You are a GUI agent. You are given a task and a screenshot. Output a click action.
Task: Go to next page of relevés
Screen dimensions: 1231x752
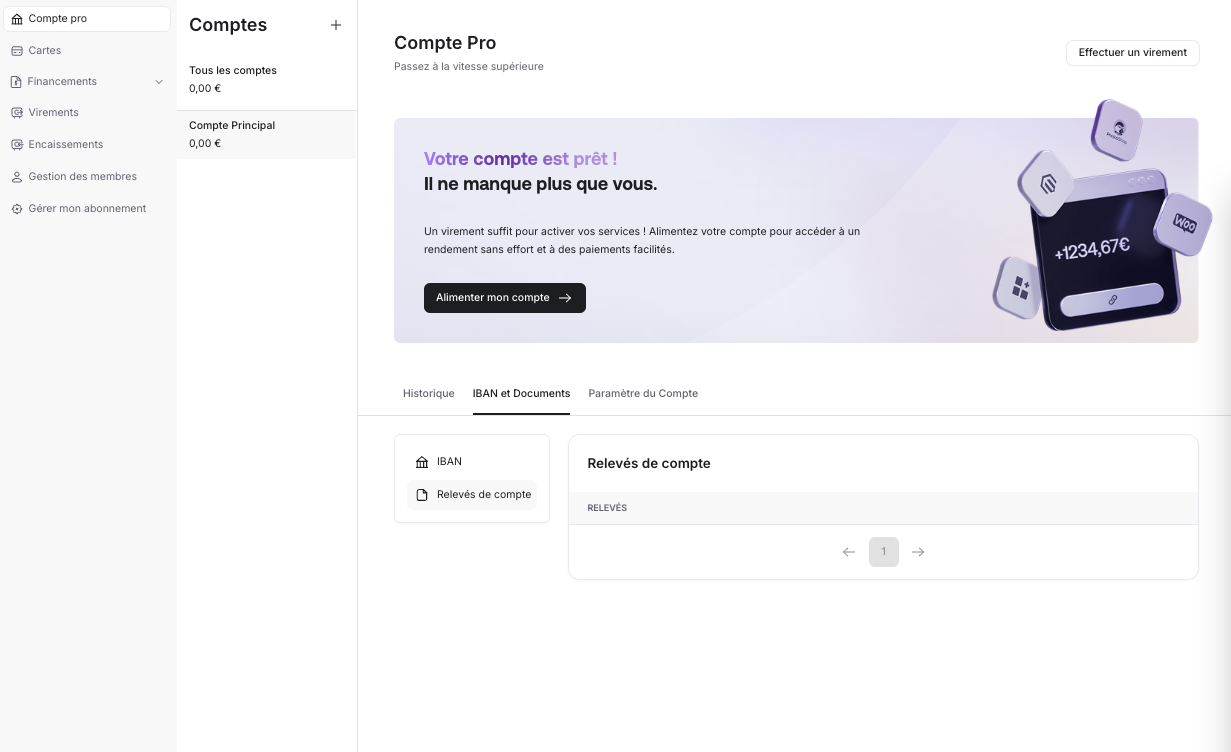coord(918,552)
